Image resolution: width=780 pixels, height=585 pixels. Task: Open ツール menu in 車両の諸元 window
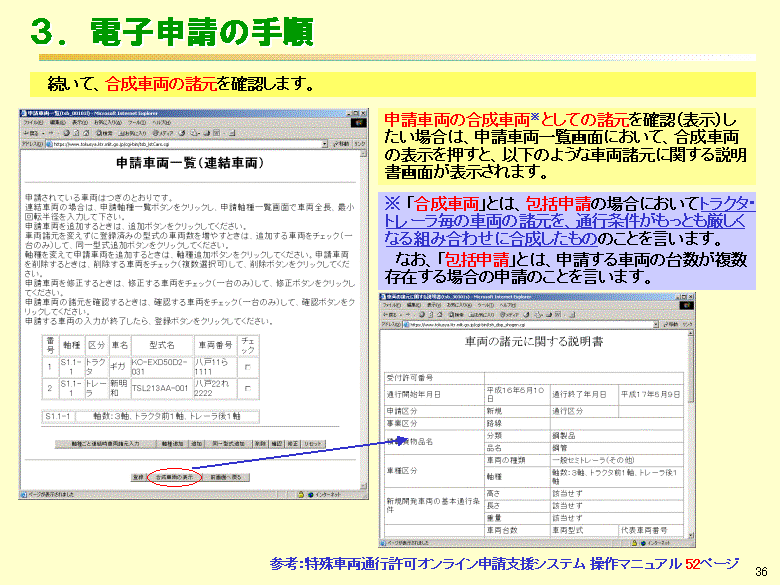click(486, 305)
